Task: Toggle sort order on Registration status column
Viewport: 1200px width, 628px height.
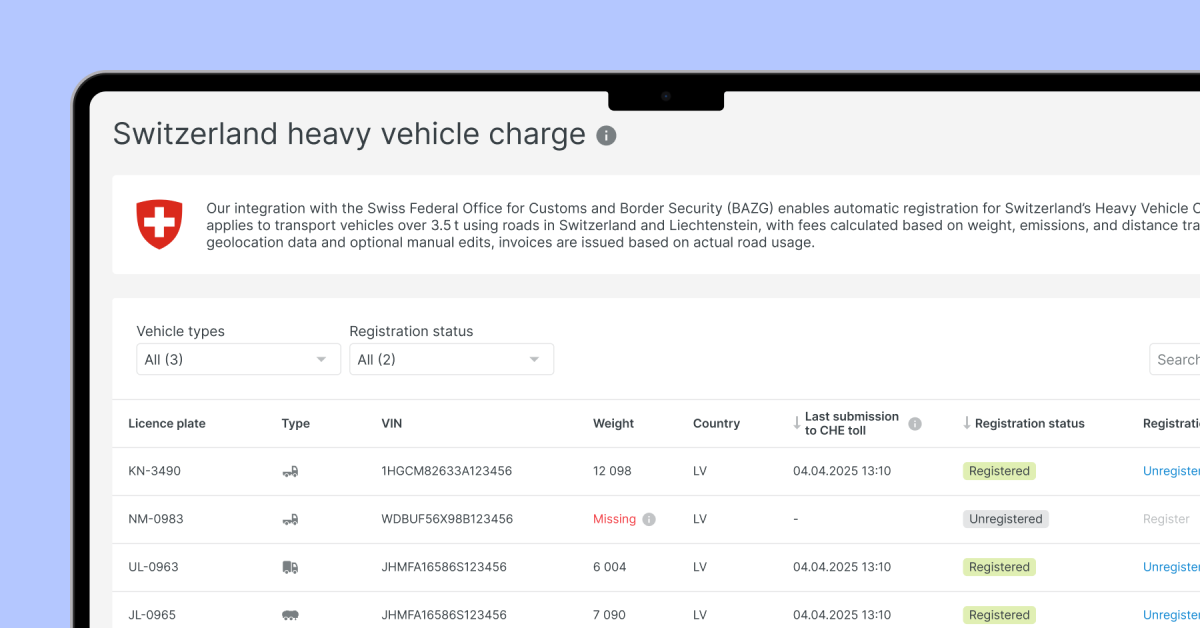Action: click(x=964, y=423)
